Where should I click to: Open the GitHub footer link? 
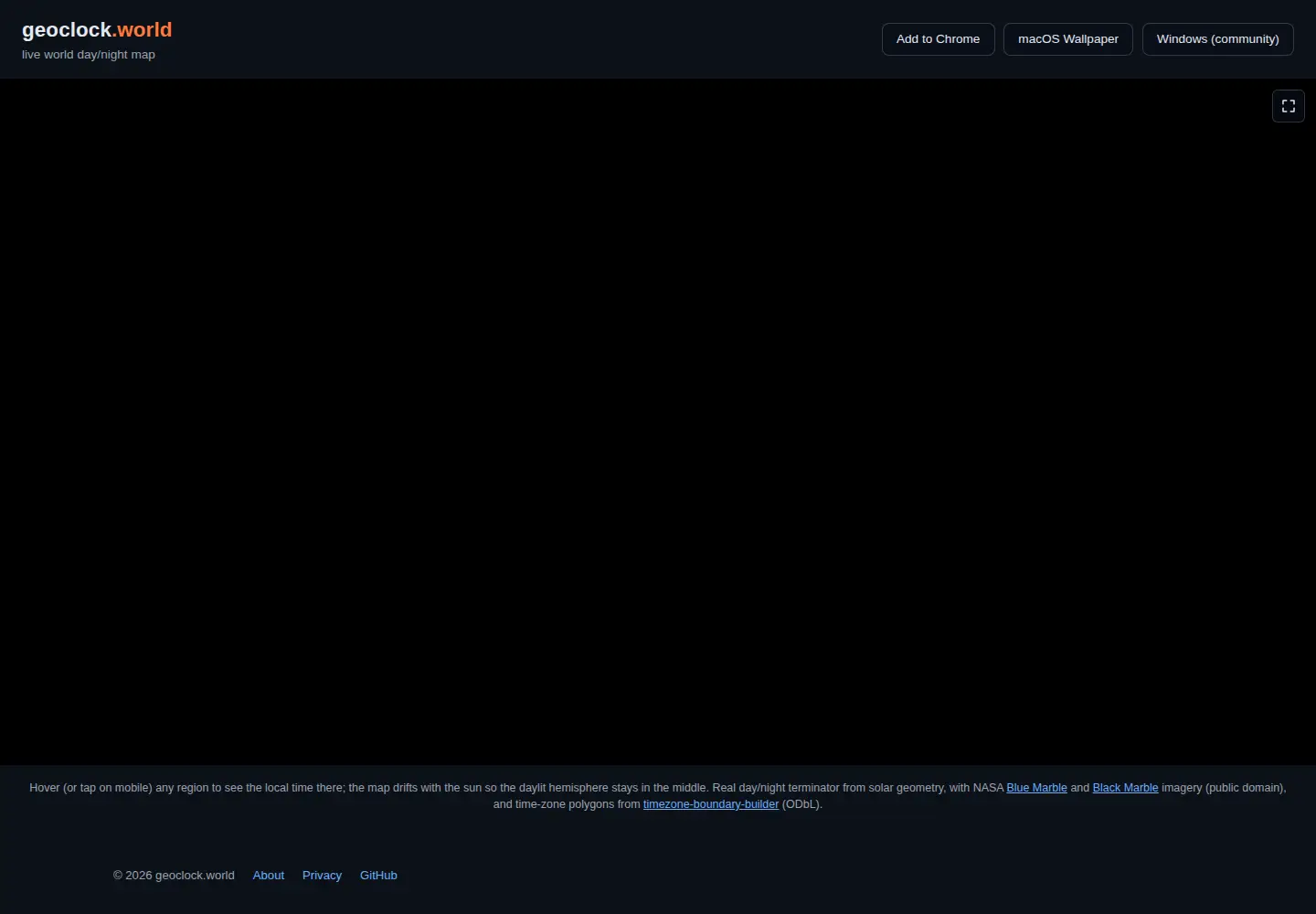click(x=378, y=876)
